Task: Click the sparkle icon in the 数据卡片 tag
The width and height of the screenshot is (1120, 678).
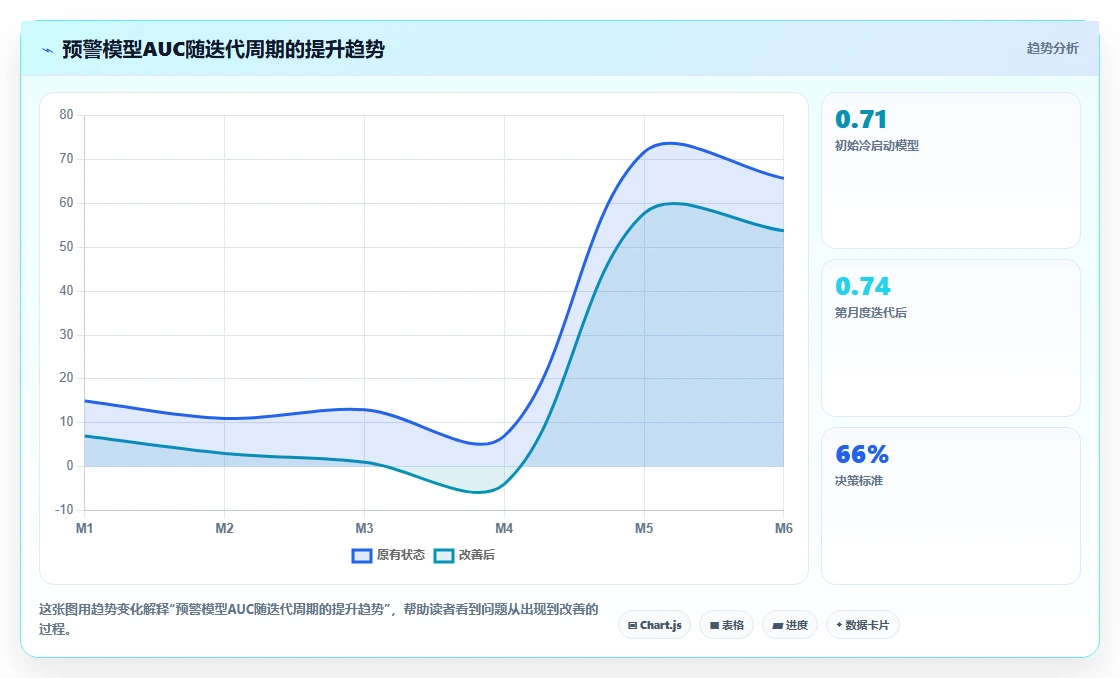Action: 839,625
